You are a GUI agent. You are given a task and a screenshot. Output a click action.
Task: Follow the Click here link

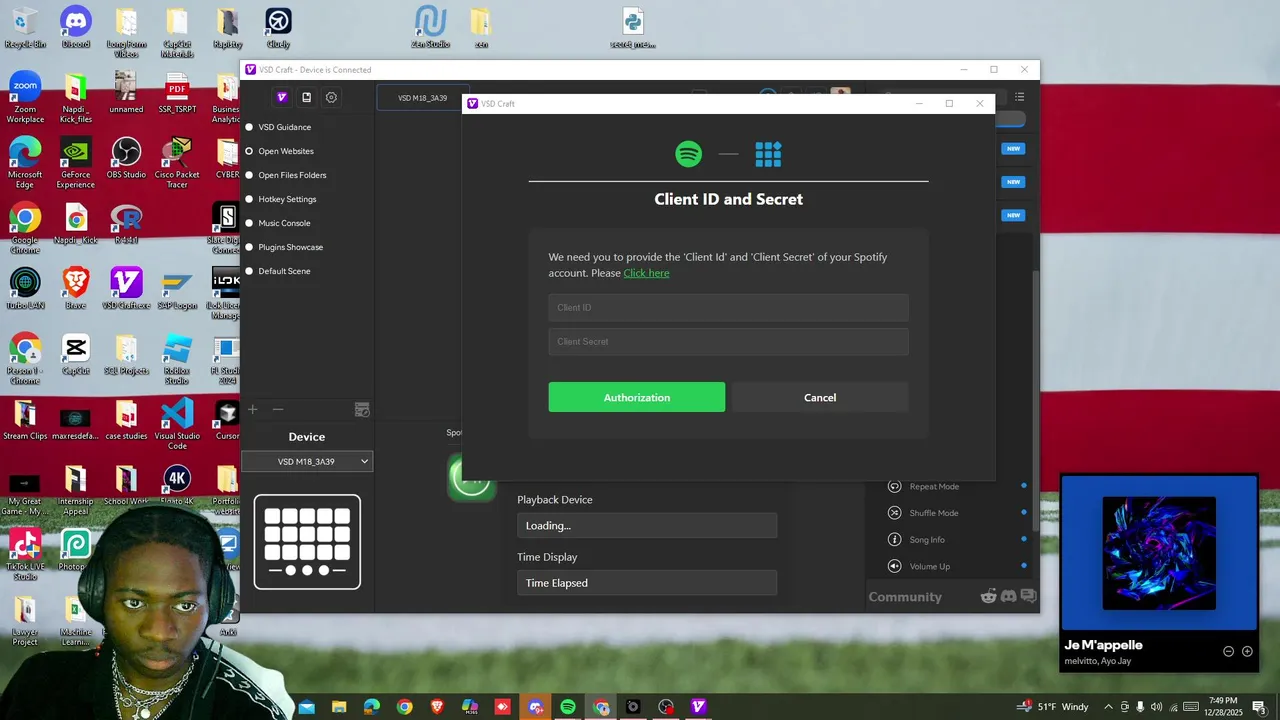646,273
